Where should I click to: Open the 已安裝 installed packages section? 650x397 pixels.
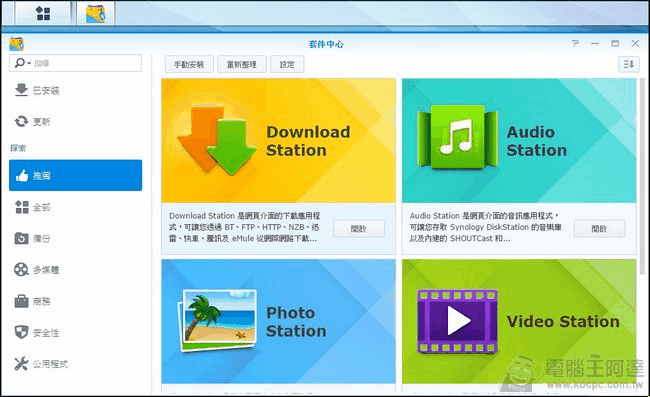pyautogui.click(x=75, y=90)
